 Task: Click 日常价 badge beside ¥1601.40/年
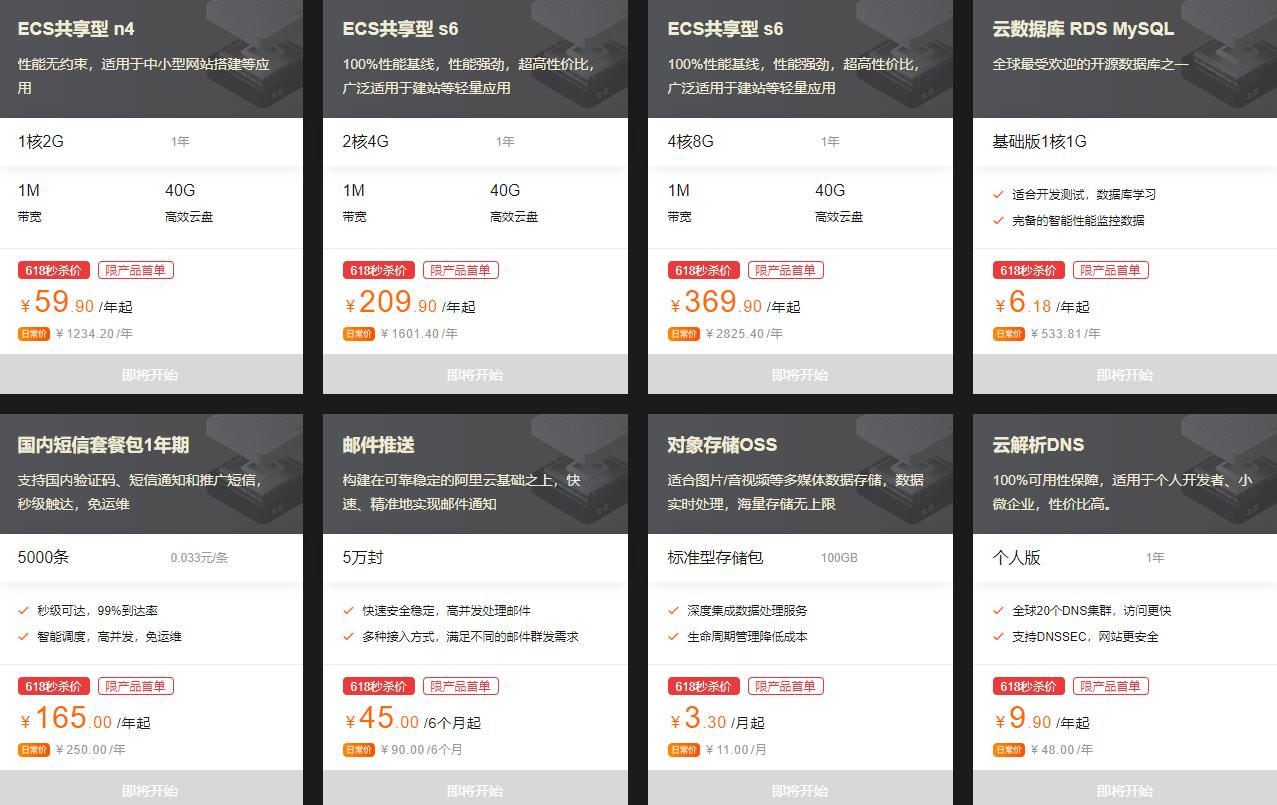pyautogui.click(x=359, y=334)
